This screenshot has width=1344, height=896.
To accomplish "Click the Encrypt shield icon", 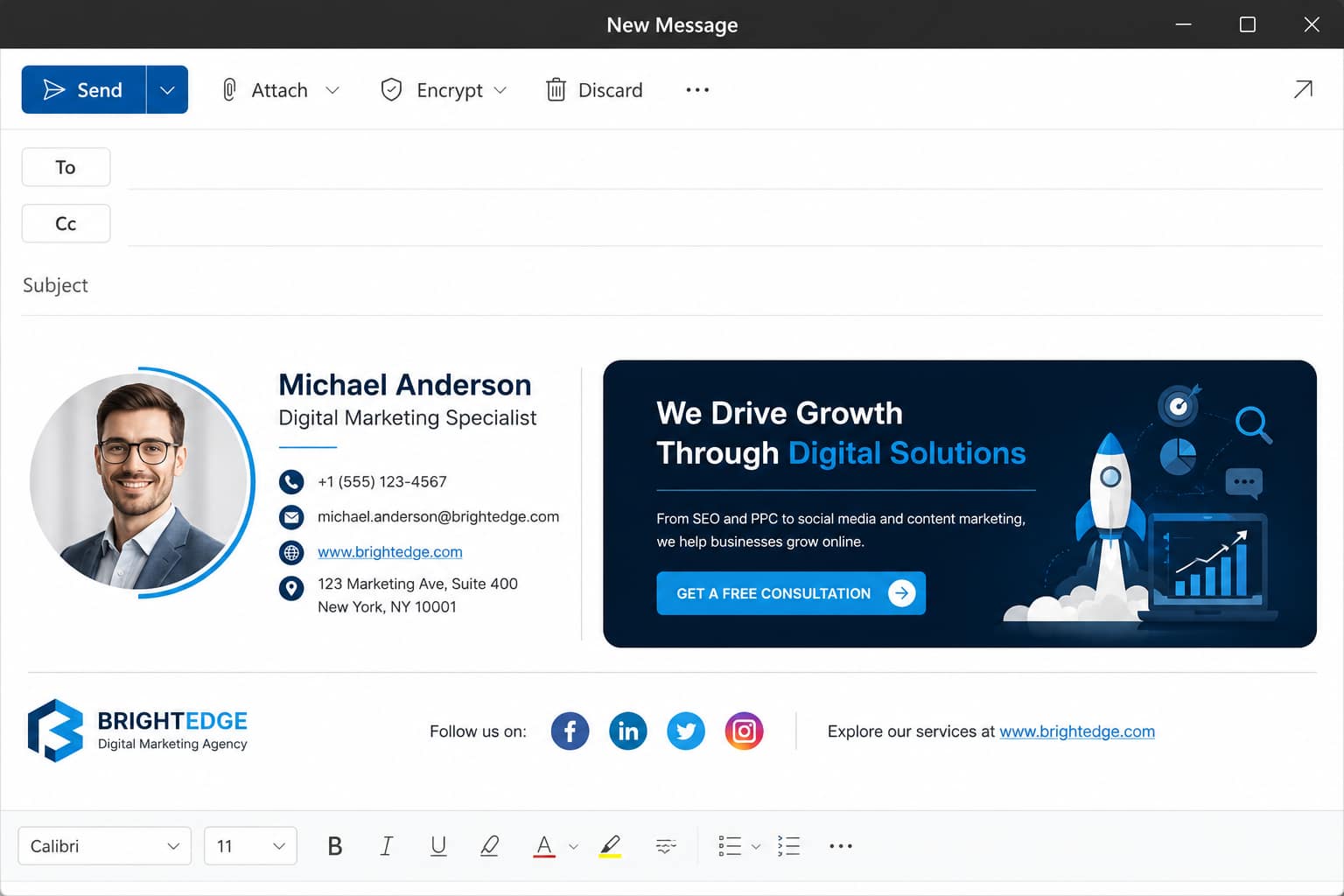I will [x=391, y=89].
